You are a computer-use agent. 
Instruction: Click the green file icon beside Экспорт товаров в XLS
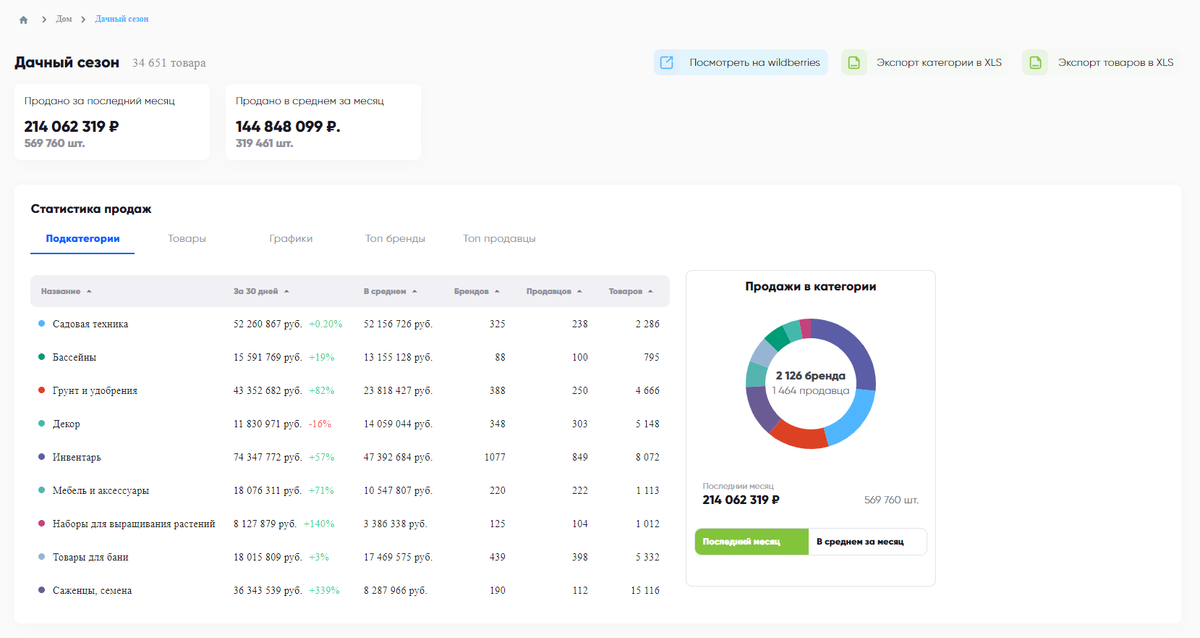click(x=1035, y=63)
